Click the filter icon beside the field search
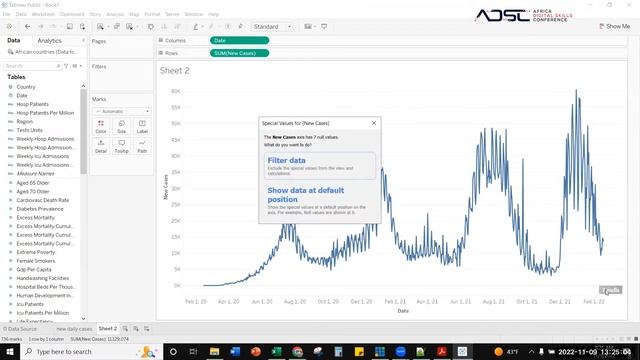 pyautogui.click(x=66, y=66)
